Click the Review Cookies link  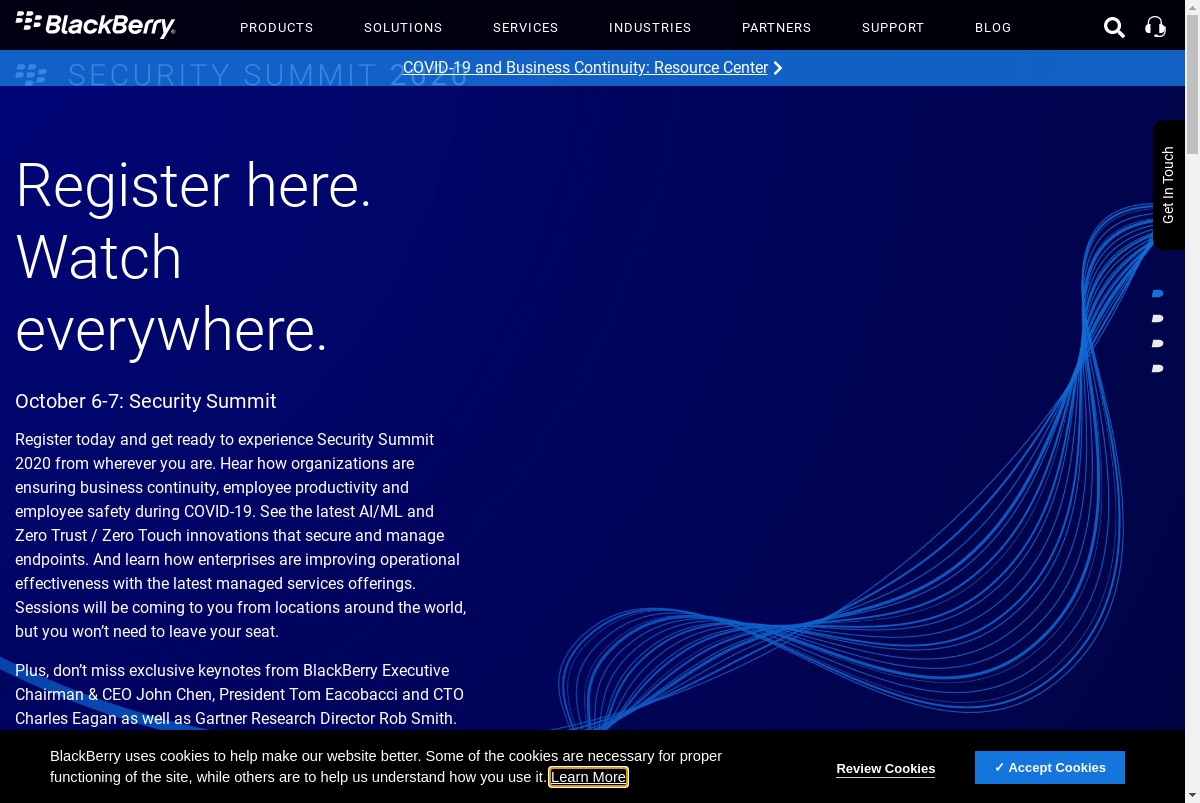(x=886, y=768)
